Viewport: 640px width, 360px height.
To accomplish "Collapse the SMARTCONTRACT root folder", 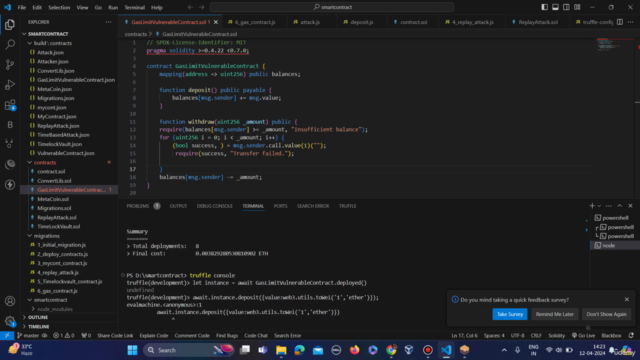I will [x=48, y=34].
